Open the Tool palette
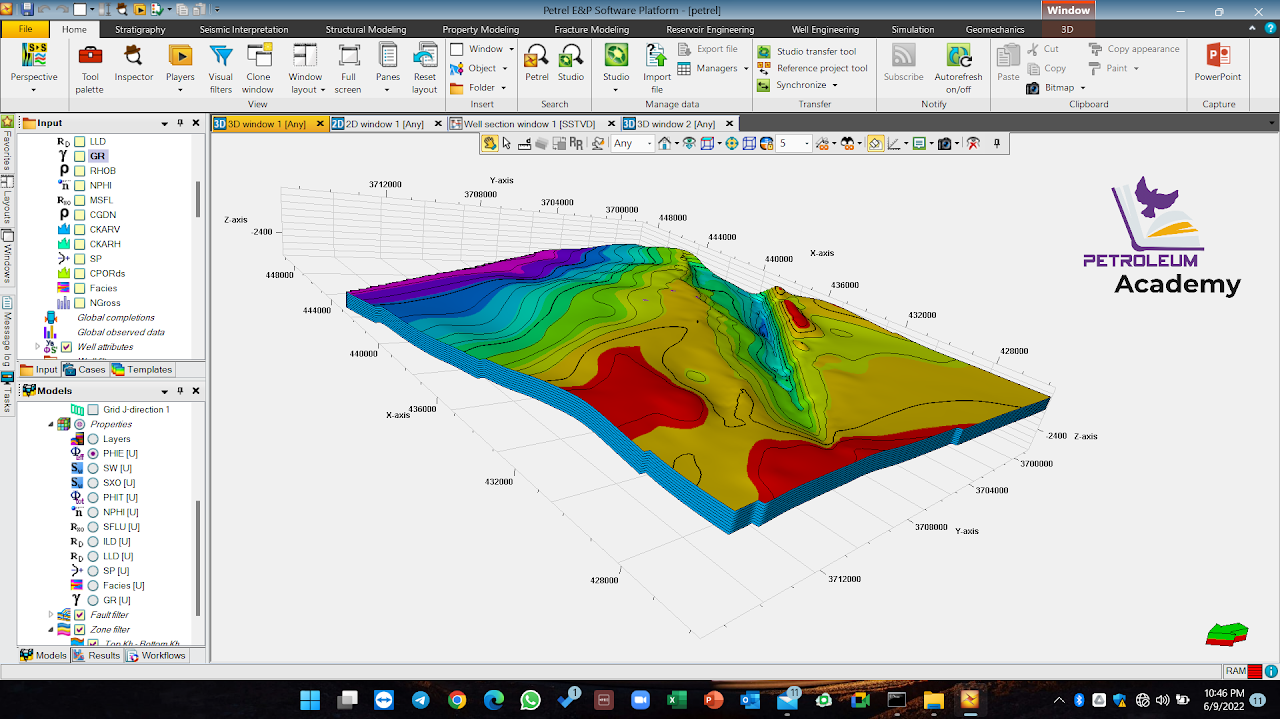 (x=90, y=68)
